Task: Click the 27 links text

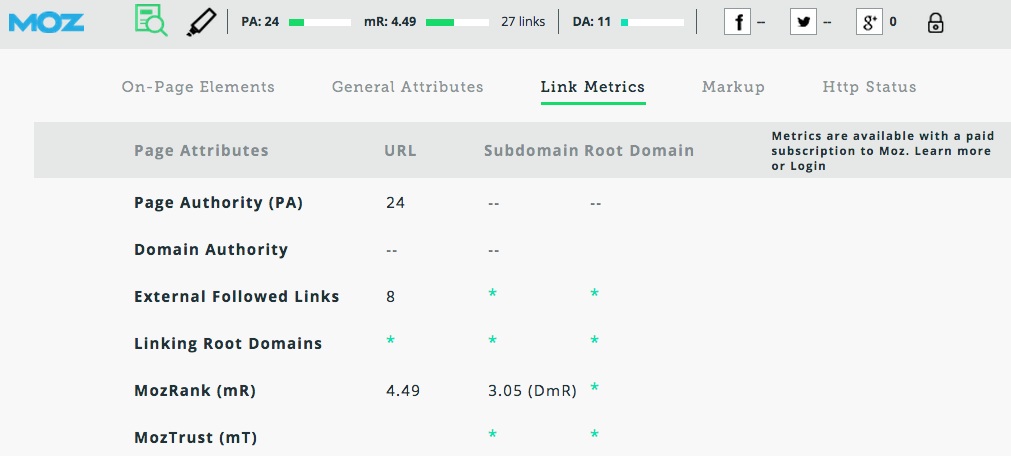Action: click(523, 22)
